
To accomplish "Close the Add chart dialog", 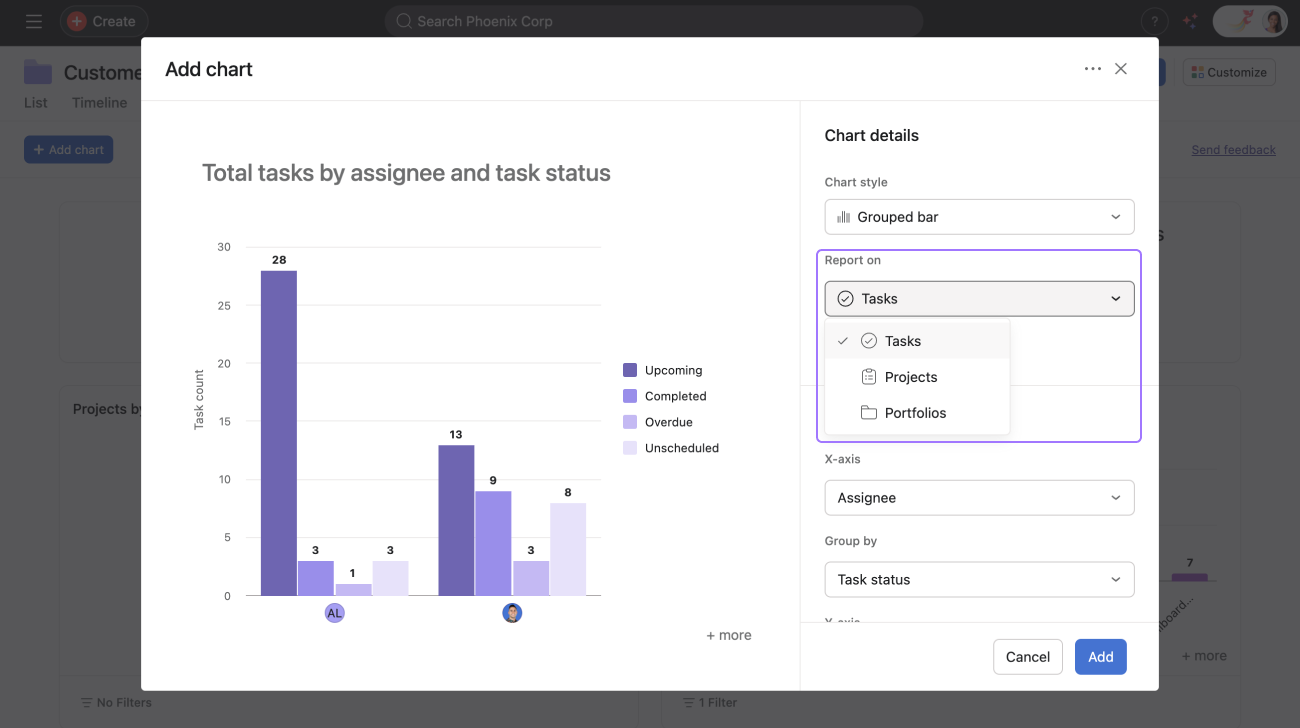I will [1121, 69].
